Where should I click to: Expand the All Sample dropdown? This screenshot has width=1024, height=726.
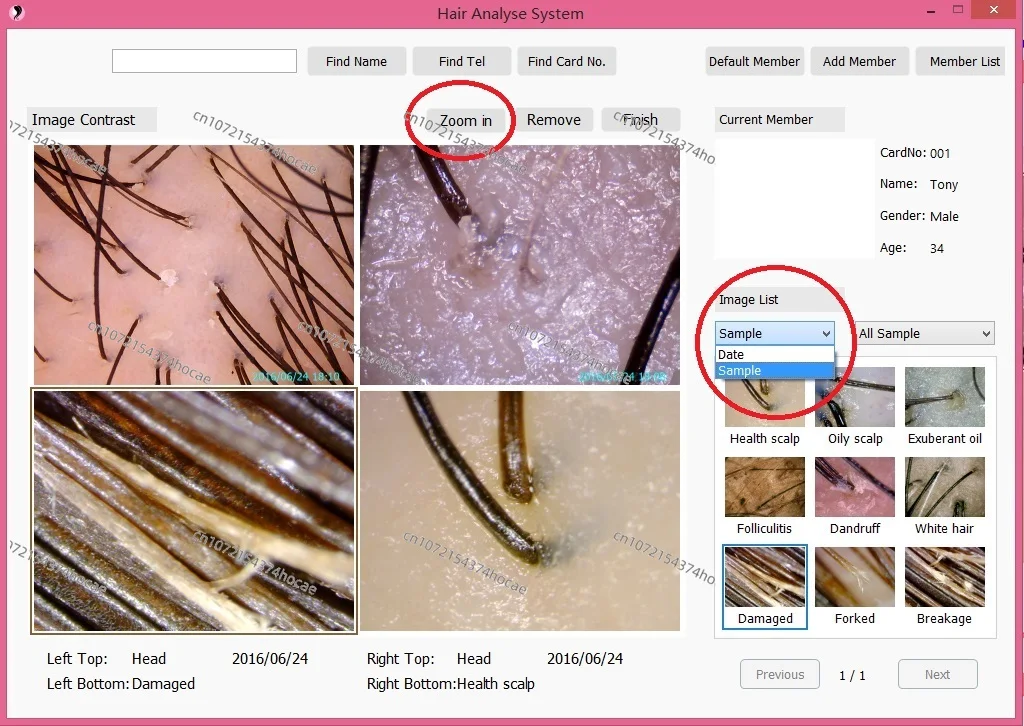pos(925,334)
